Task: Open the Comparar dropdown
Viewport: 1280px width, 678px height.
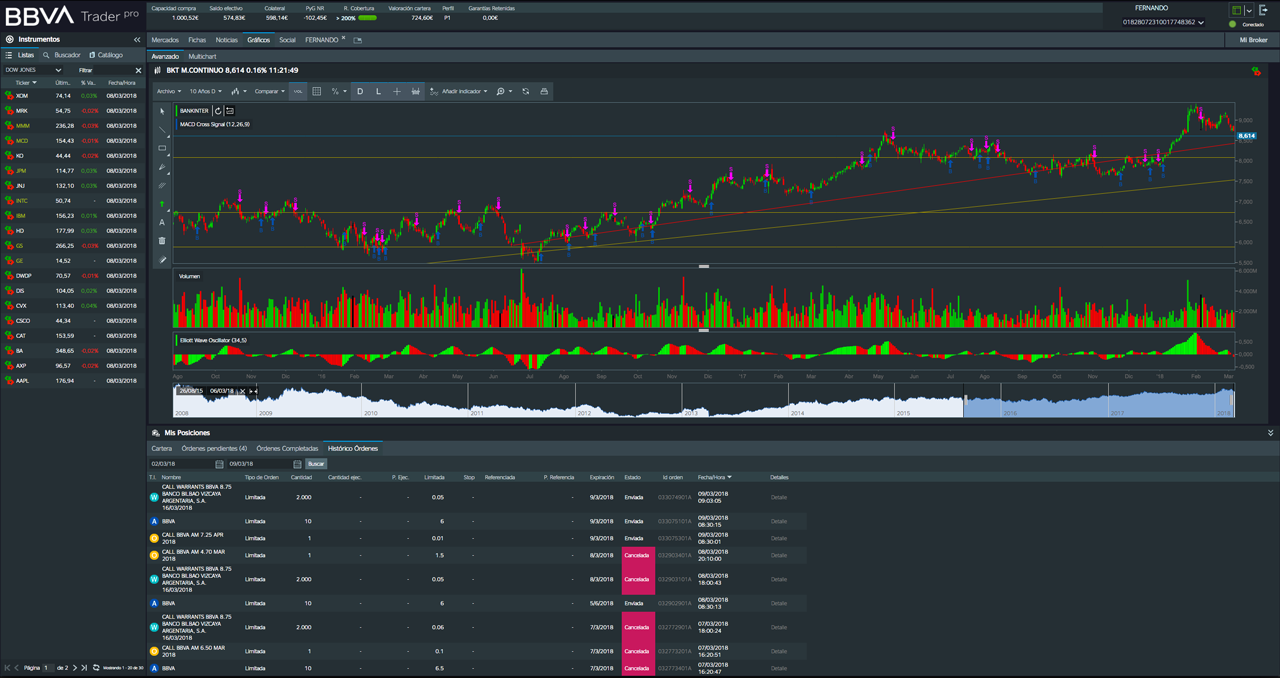Action: tap(269, 91)
